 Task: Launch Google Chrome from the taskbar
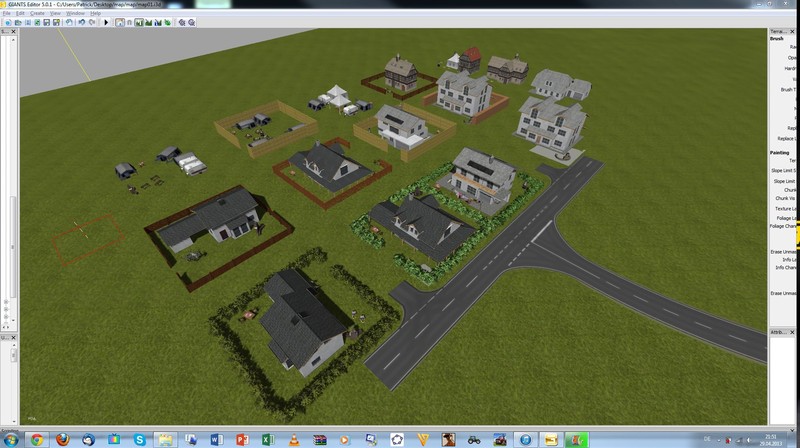coord(37,439)
